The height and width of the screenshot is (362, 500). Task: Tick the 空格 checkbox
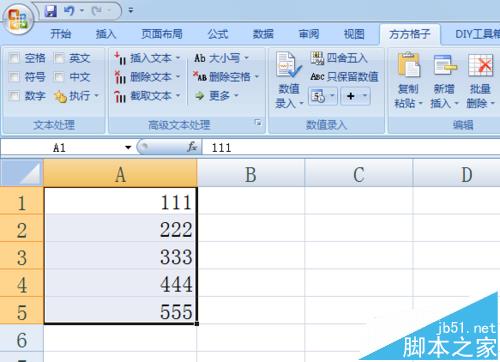14,58
